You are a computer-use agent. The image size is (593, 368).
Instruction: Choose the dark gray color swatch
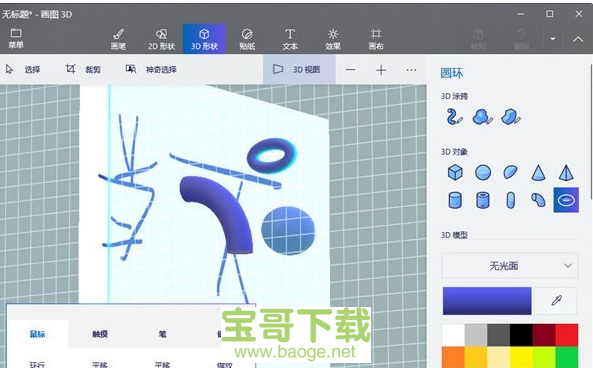[x=499, y=335]
